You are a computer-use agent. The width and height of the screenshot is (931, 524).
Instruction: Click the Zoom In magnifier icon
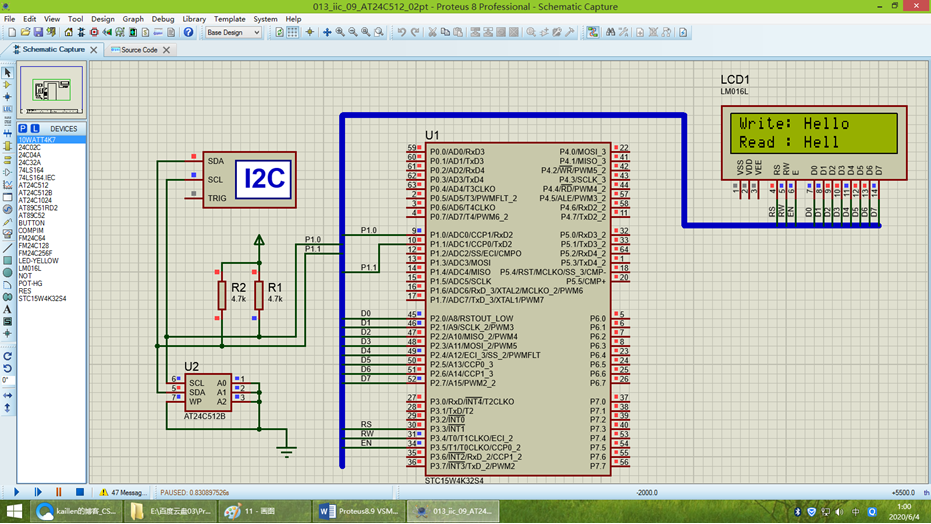(x=340, y=33)
